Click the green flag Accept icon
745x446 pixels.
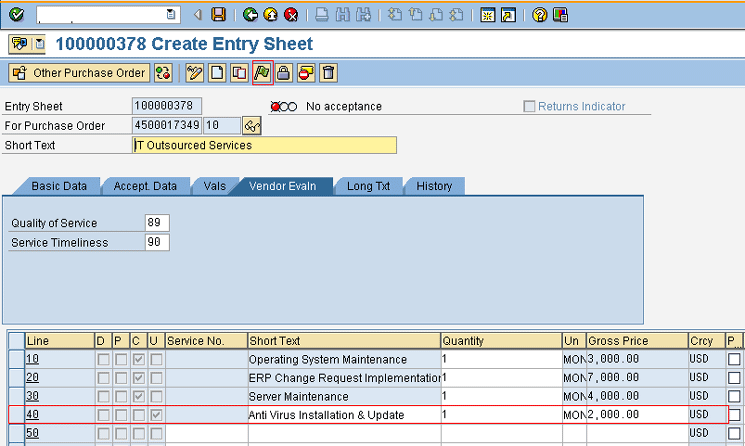point(262,73)
